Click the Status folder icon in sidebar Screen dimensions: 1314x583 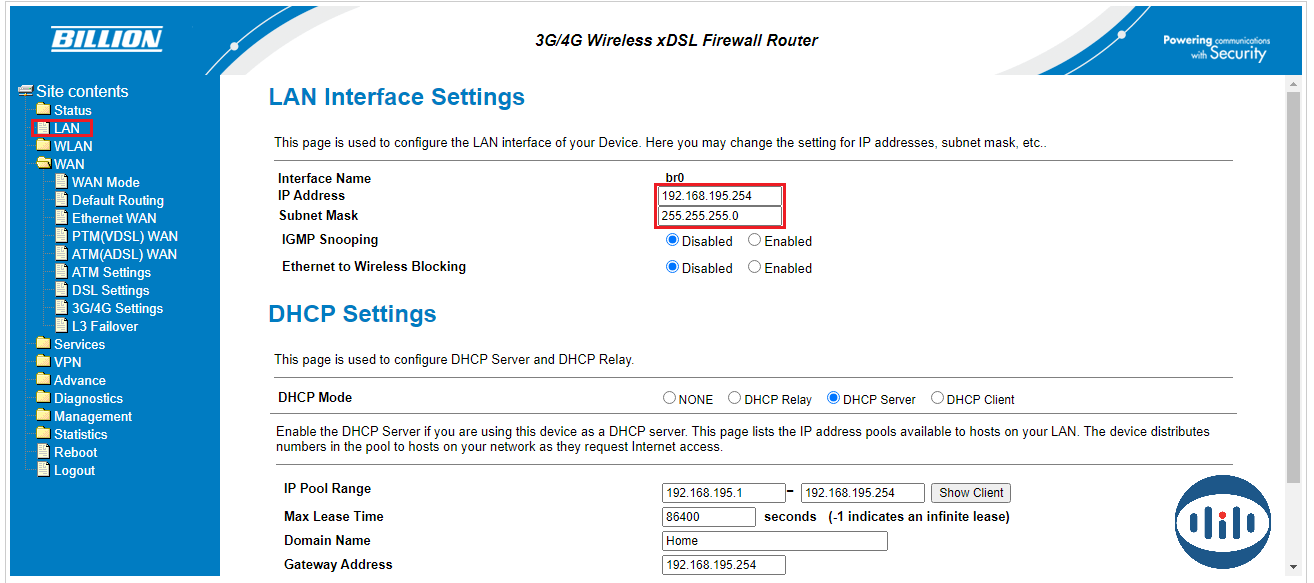[43, 110]
